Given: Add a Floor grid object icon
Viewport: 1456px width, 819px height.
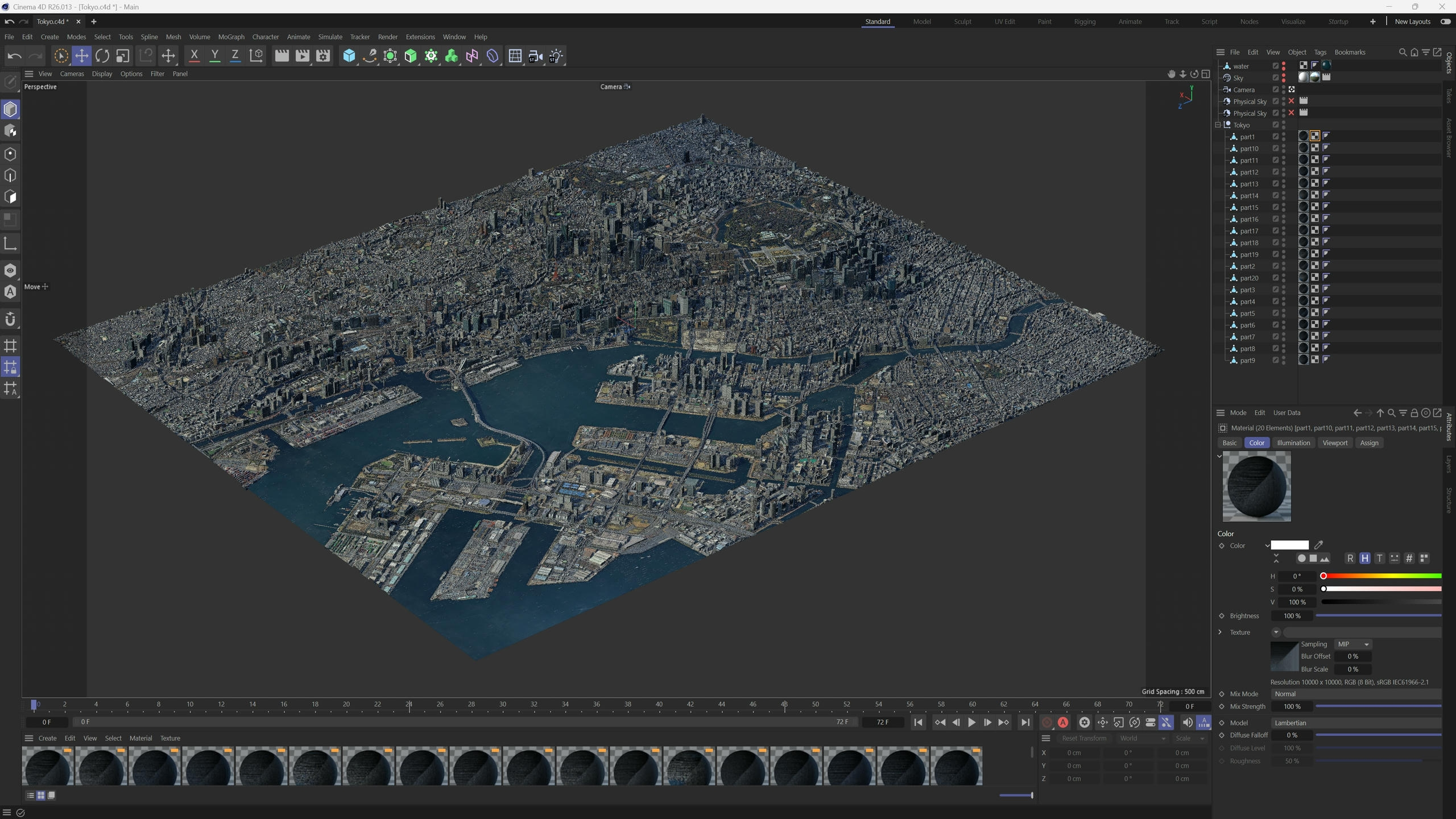Looking at the screenshot, I should pyautogui.click(x=515, y=56).
